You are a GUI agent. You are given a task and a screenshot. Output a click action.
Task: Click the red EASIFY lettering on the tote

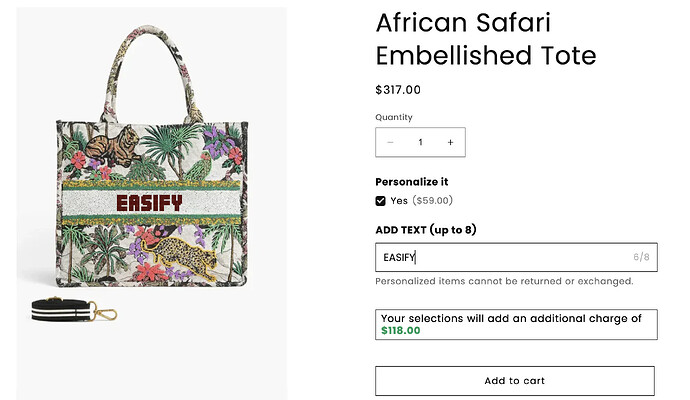point(150,203)
